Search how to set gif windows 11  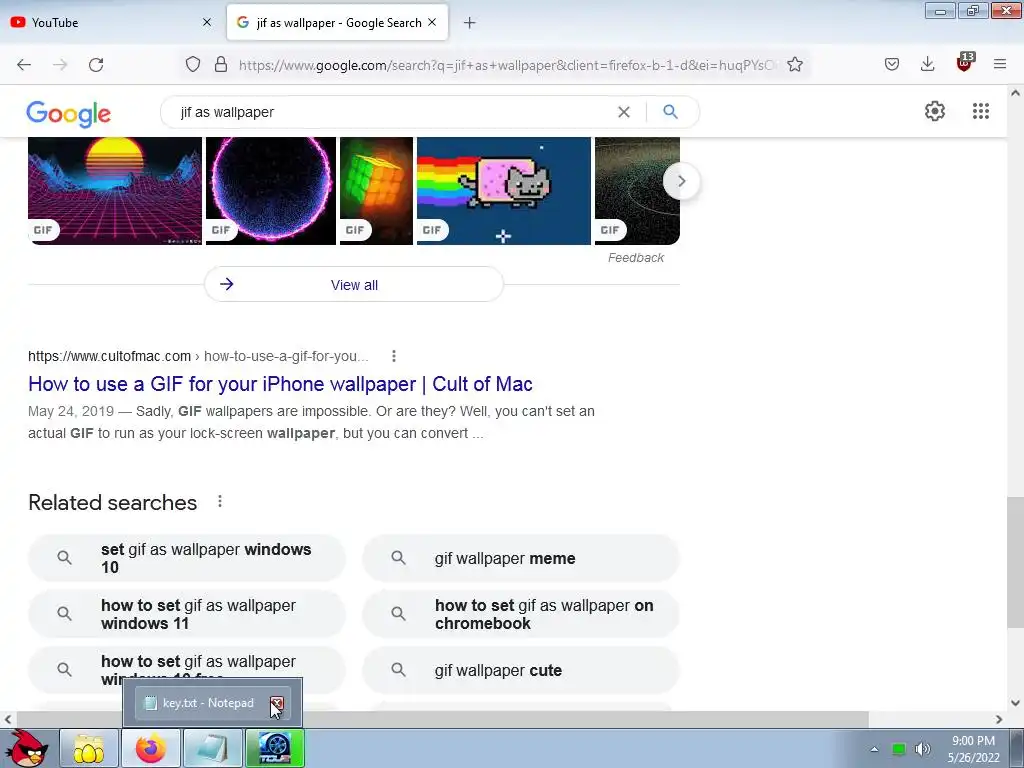coord(187,614)
